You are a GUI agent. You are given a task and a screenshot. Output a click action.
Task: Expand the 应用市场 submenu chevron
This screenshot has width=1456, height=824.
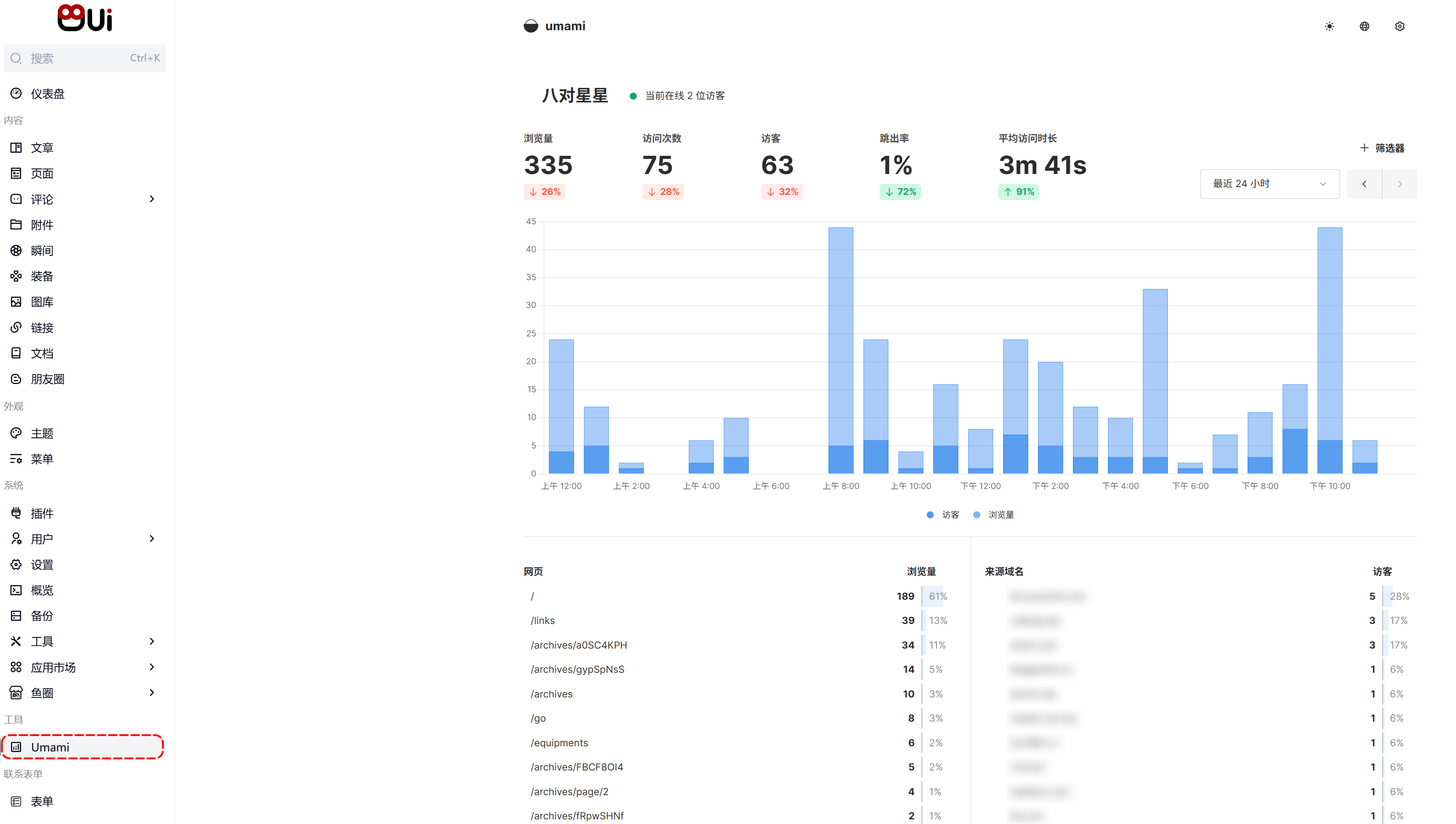point(151,667)
